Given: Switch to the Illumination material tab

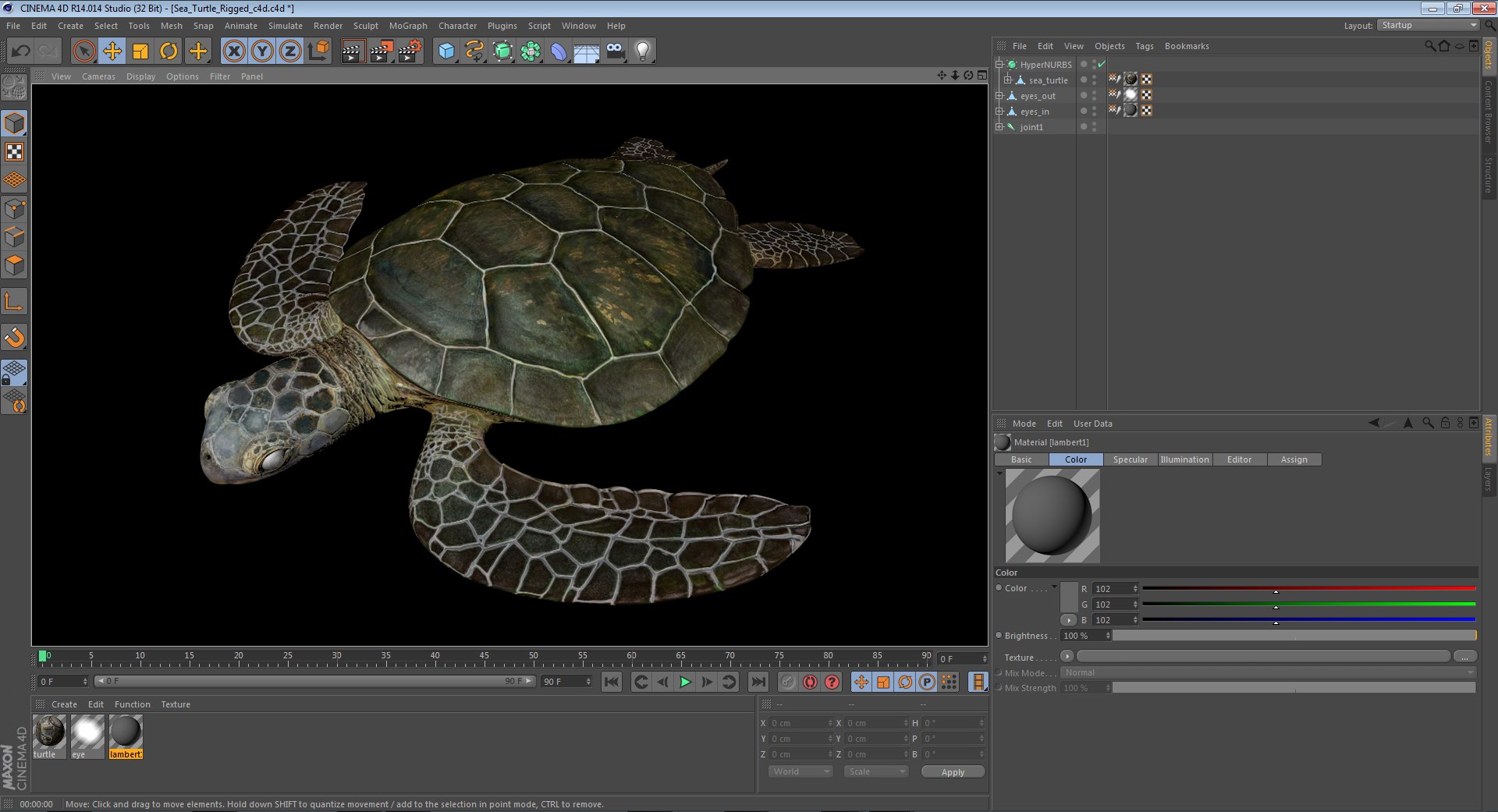Looking at the screenshot, I should 1184,459.
